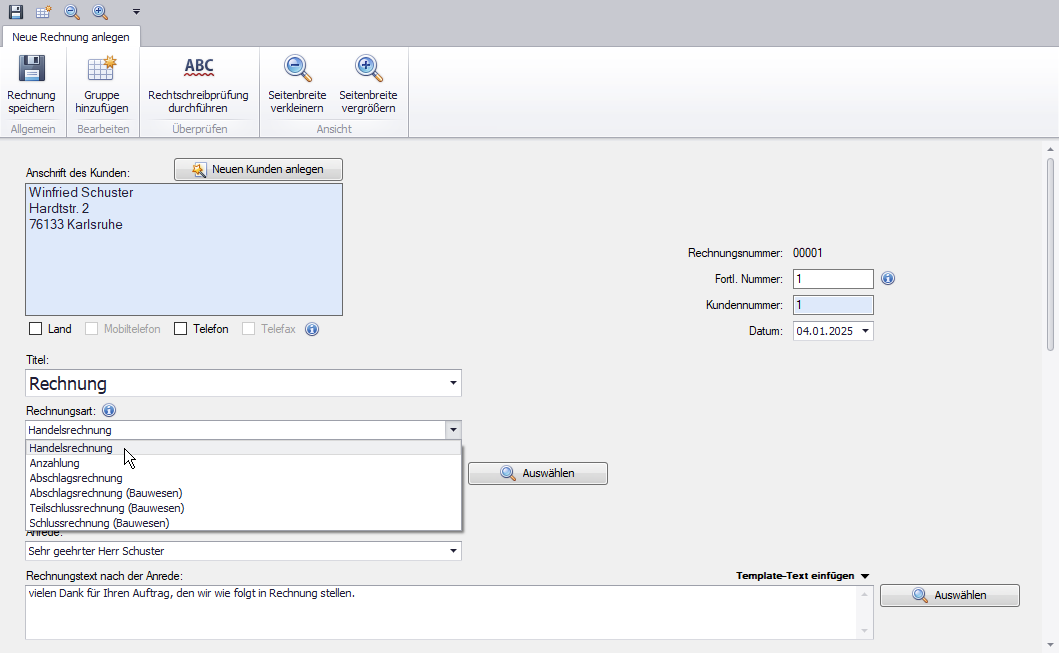Switch to the Neue Rechnung anlegen tab
The image size is (1059, 653).
click(71, 37)
